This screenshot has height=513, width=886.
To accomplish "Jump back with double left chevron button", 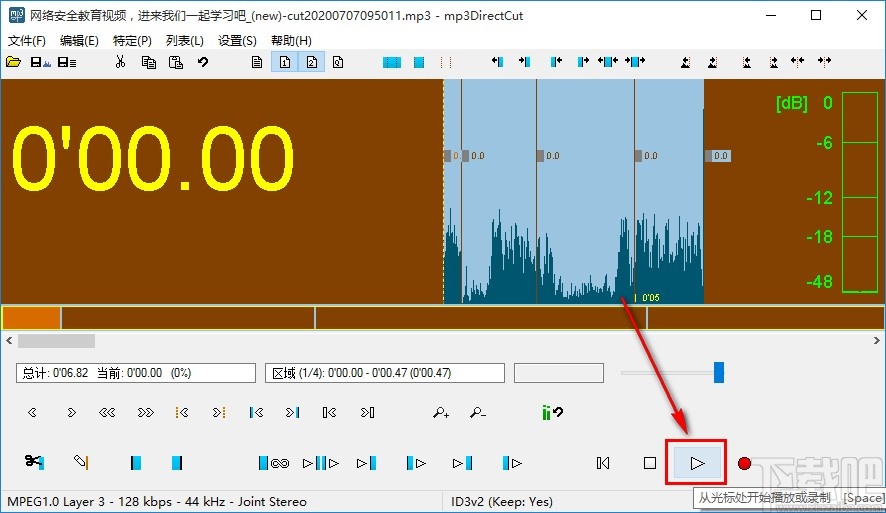I will pyautogui.click(x=107, y=412).
